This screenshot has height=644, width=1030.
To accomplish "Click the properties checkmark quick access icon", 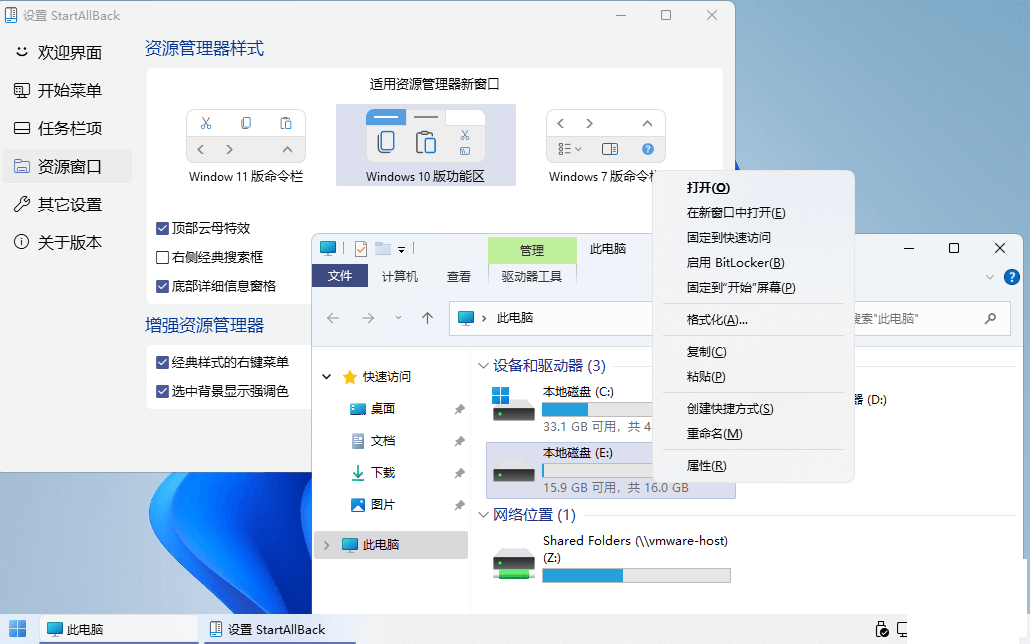I will point(361,248).
